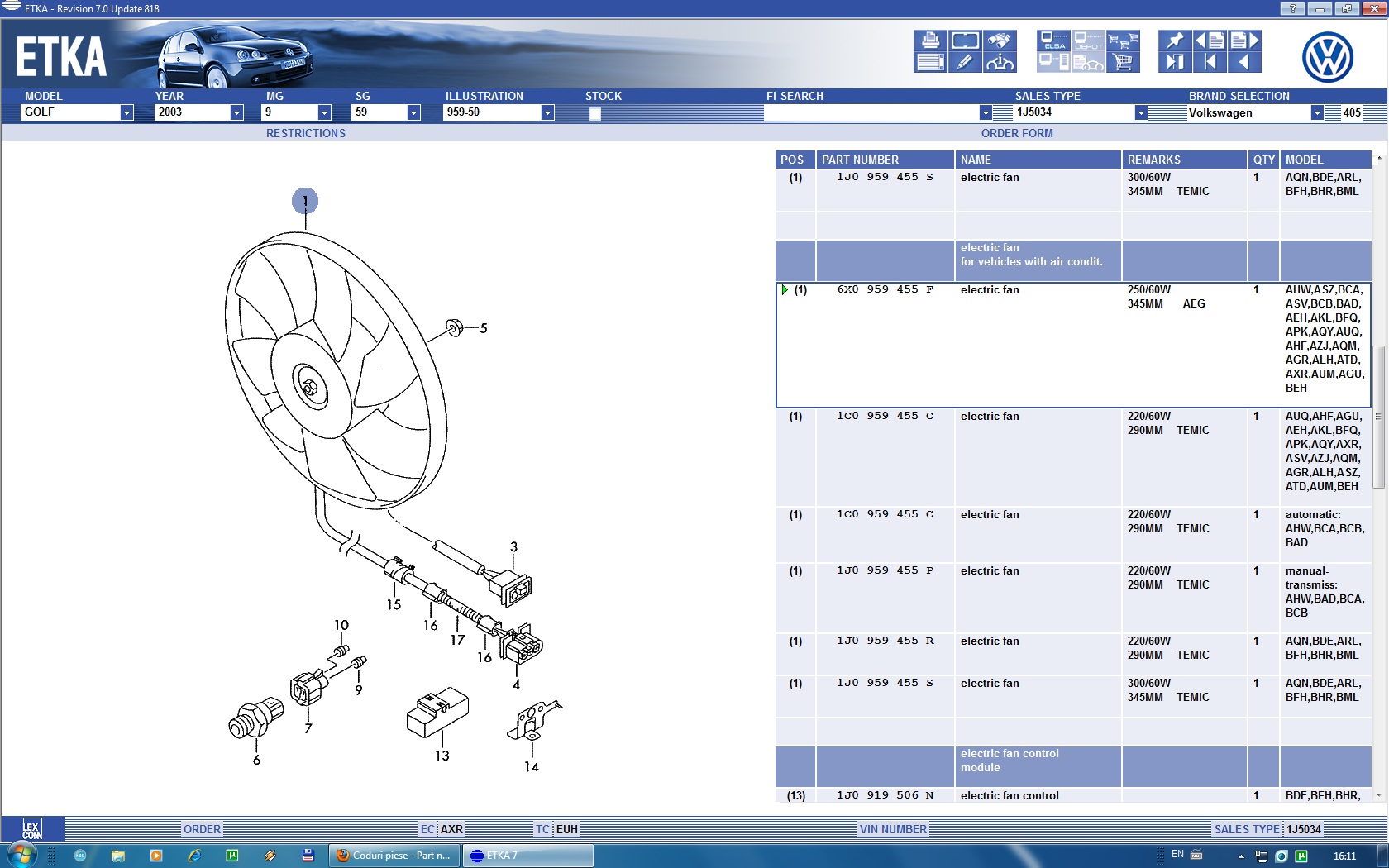Select the pencil edit icon
Image resolution: width=1389 pixels, height=868 pixels.
tap(965, 62)
